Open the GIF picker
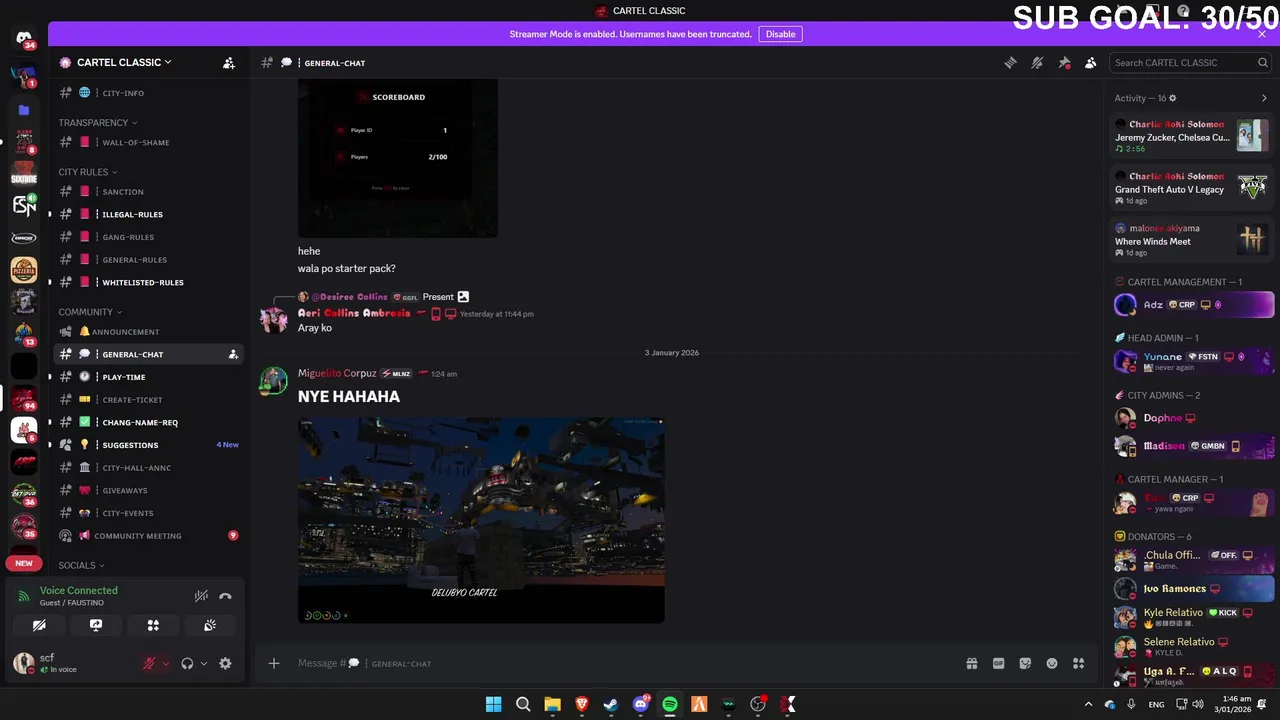The width and height of the screenshot is (1280, 720). coord(998,663)
